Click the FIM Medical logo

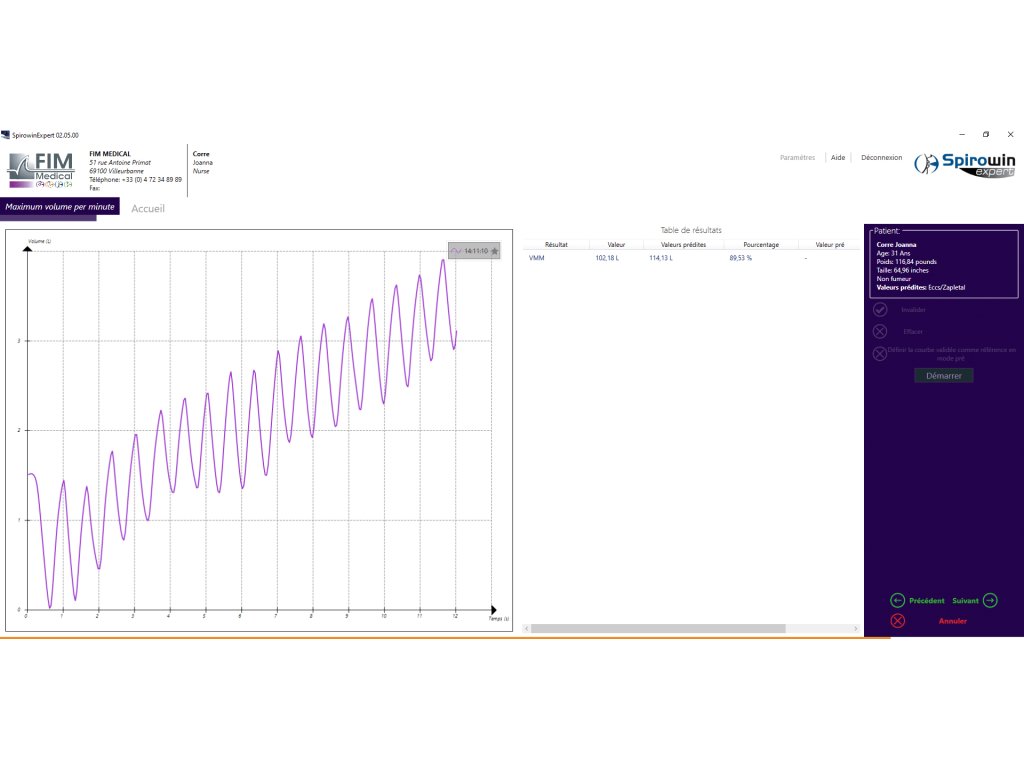pos(41,170)
